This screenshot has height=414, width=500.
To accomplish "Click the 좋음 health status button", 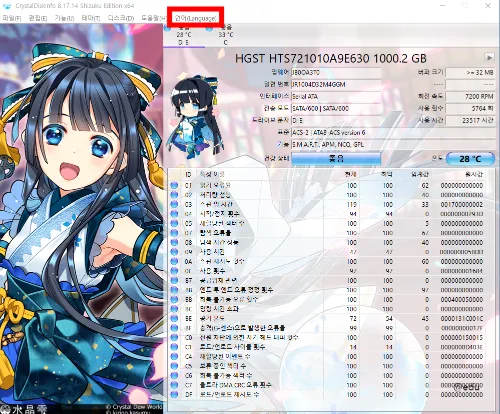I will click(336, 158).
